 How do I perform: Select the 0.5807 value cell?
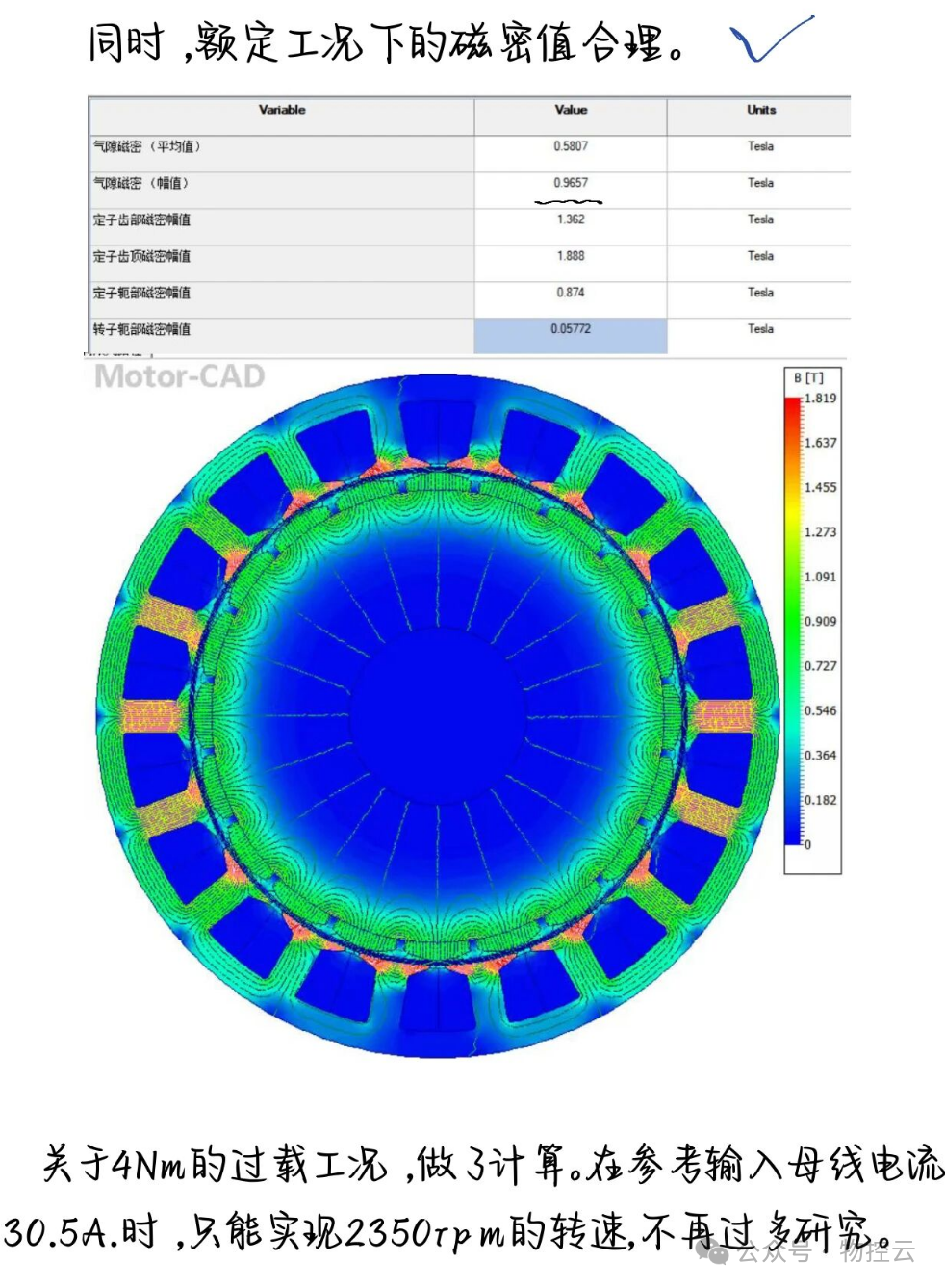(571, 147)
